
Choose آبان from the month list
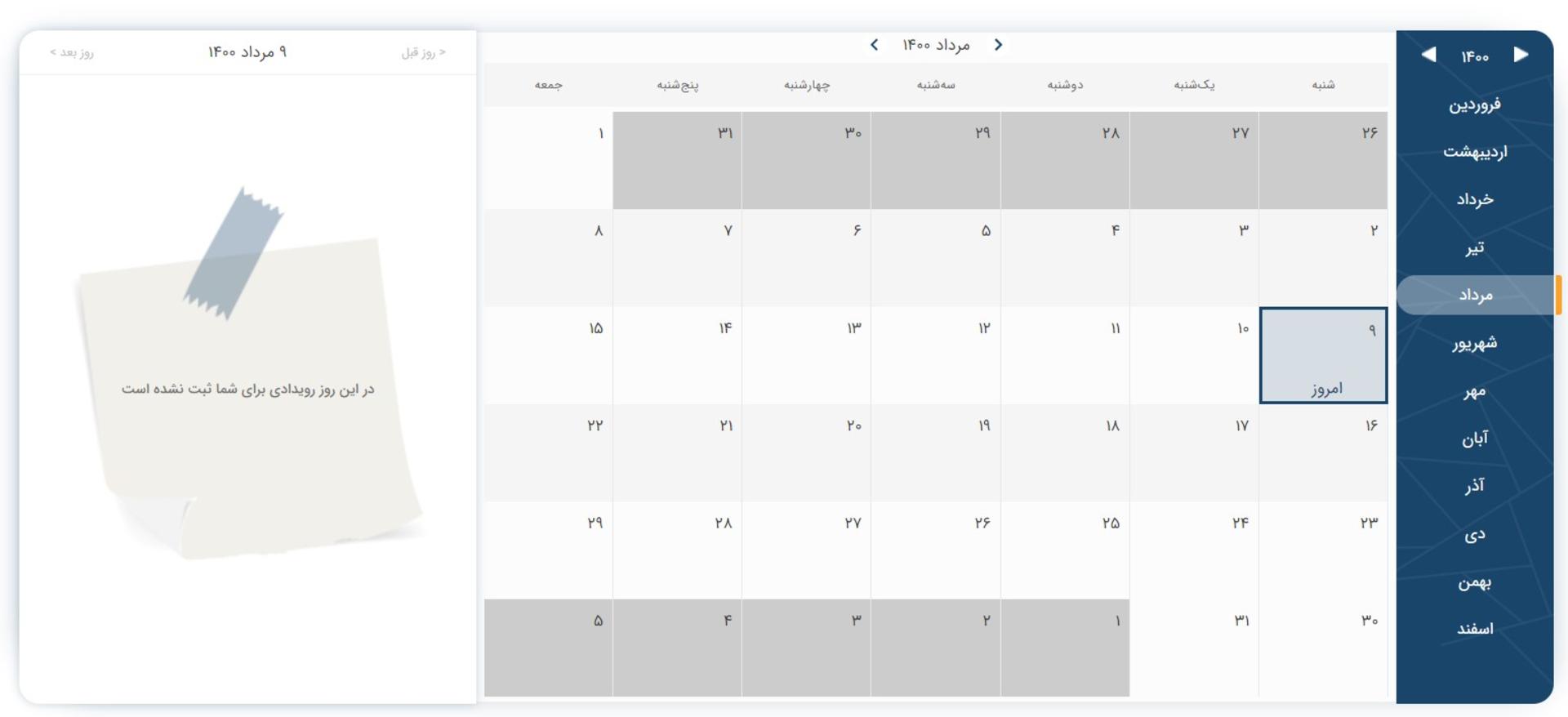[x=1475, y=439]
